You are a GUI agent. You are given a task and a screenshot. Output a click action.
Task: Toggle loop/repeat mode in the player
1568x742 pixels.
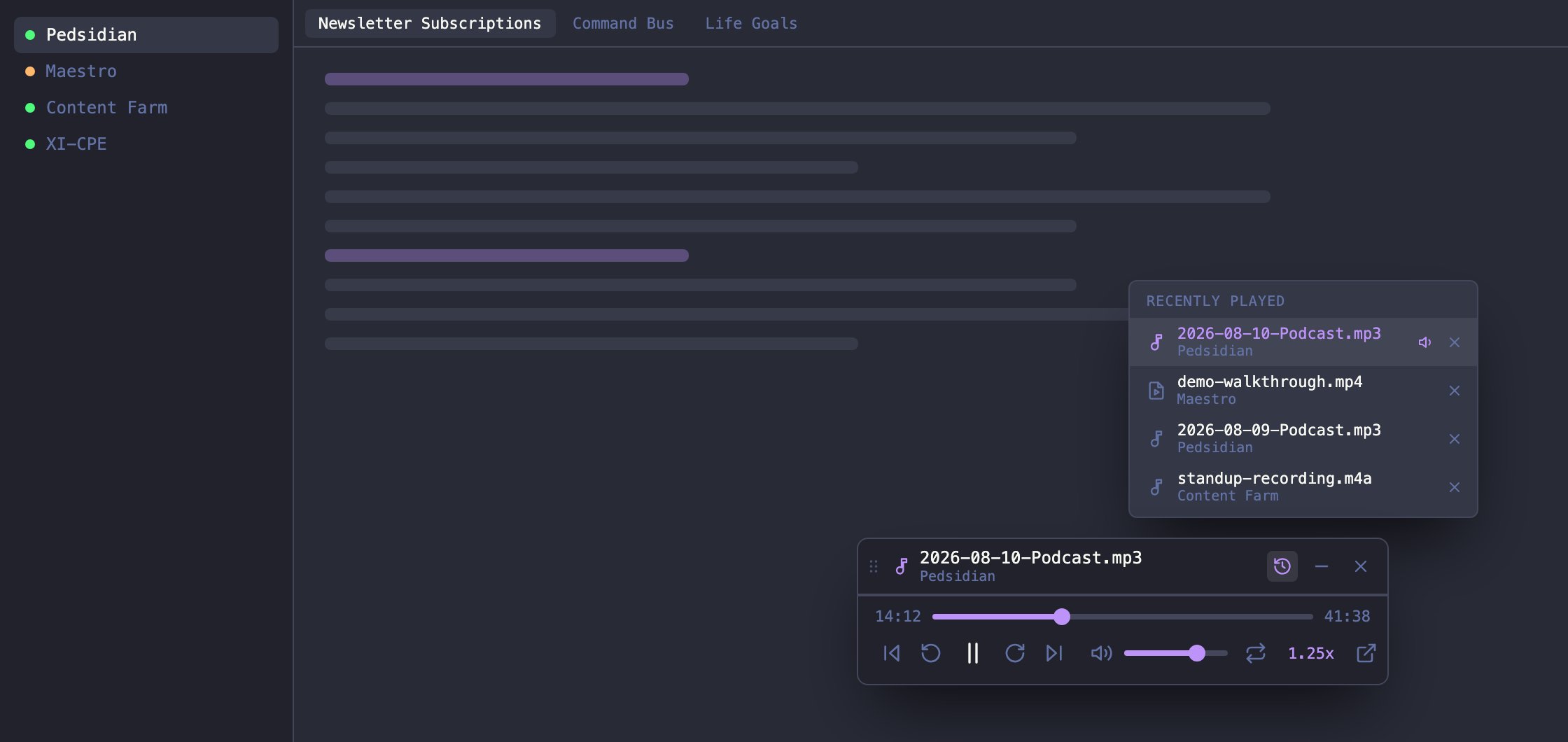point(1256,653)
